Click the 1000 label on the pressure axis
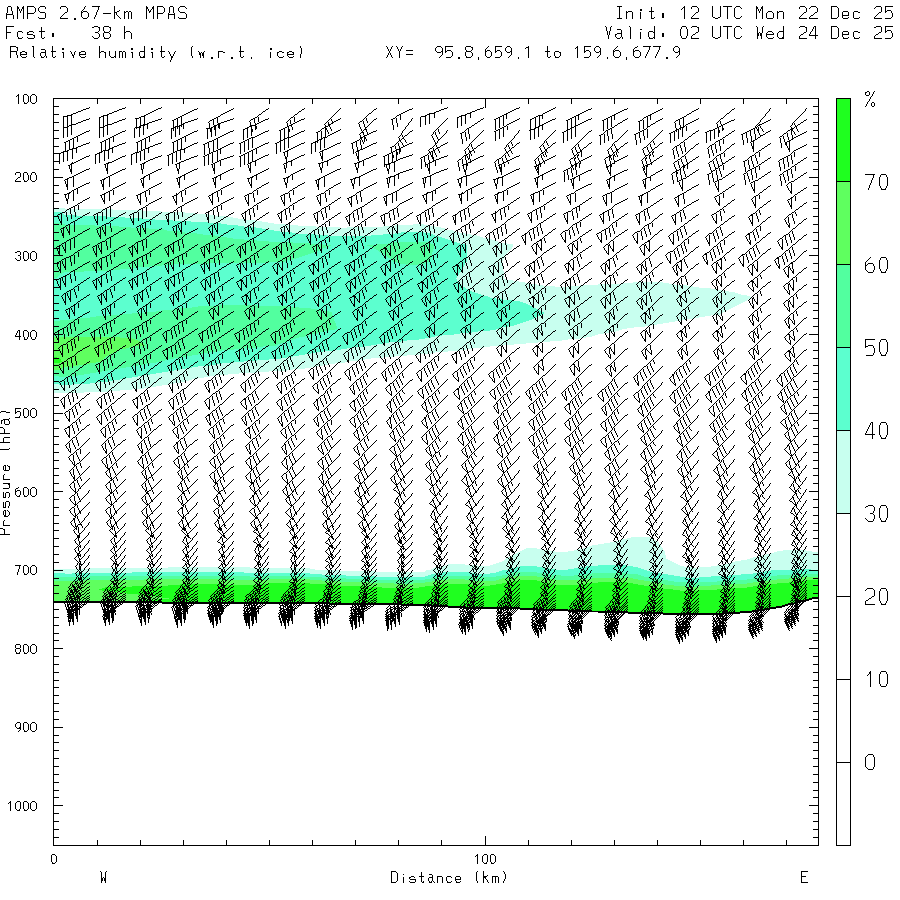This screenshot has width=900, height=900. [x=22, y=806]
